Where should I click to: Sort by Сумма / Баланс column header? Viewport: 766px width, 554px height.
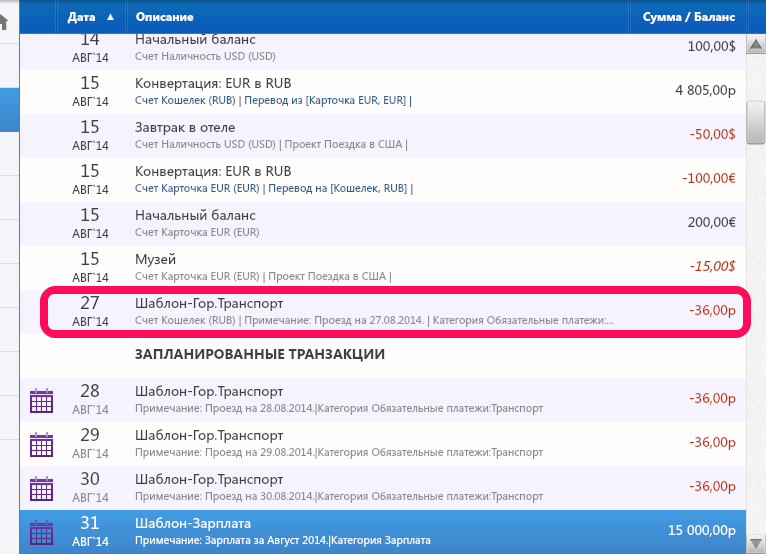tap(689, 17)
